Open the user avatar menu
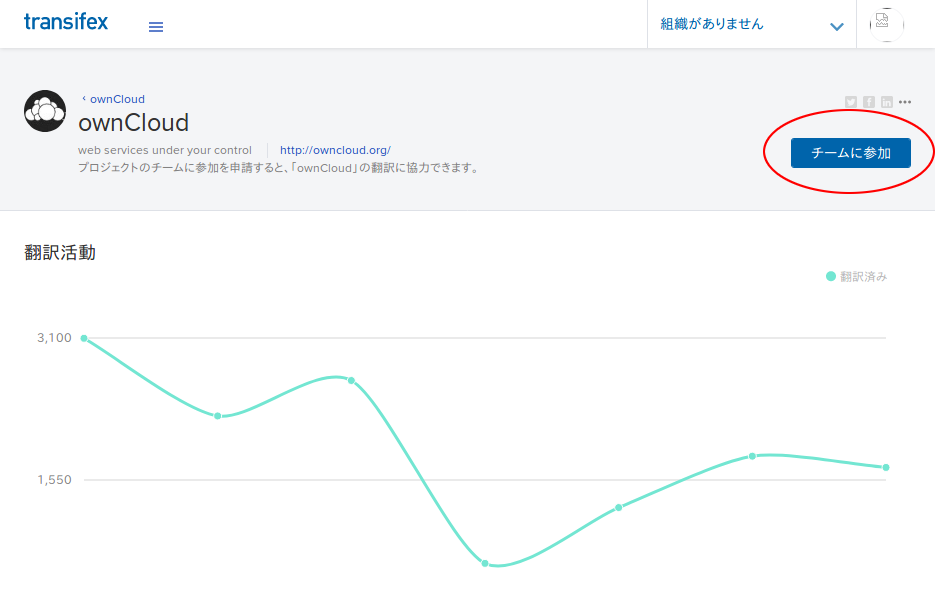Viewport: 935px width, 598px height. pos(886,24)
